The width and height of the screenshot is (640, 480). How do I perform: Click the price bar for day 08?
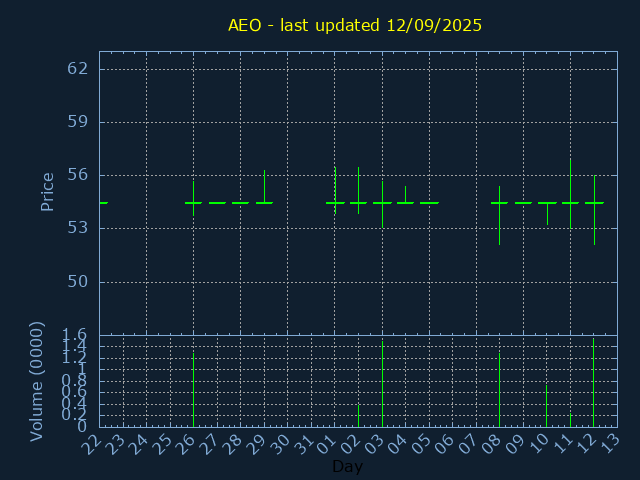[x=500, y=216]
